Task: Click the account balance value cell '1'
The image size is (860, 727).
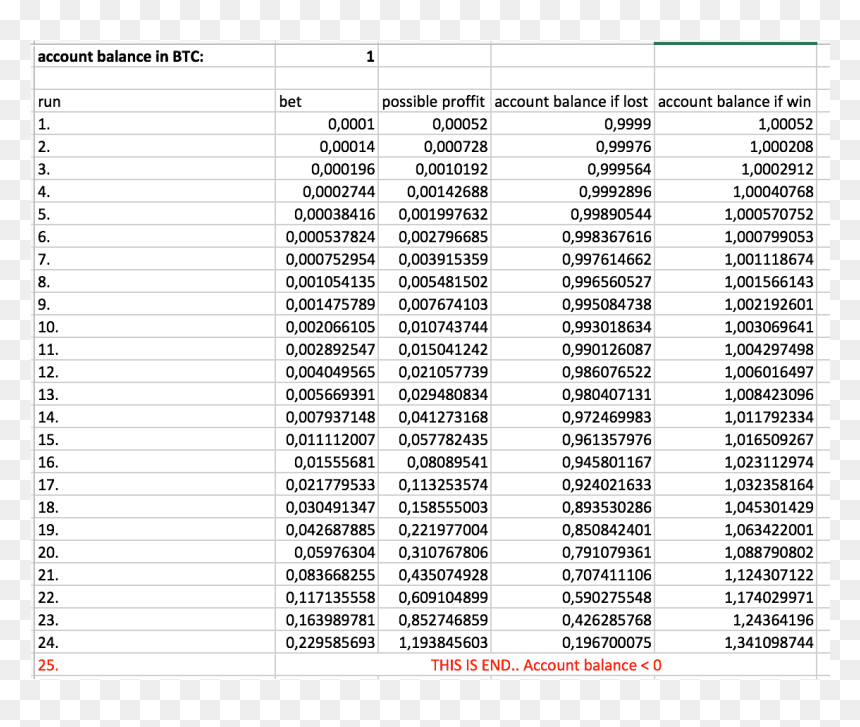Action: 327,56
